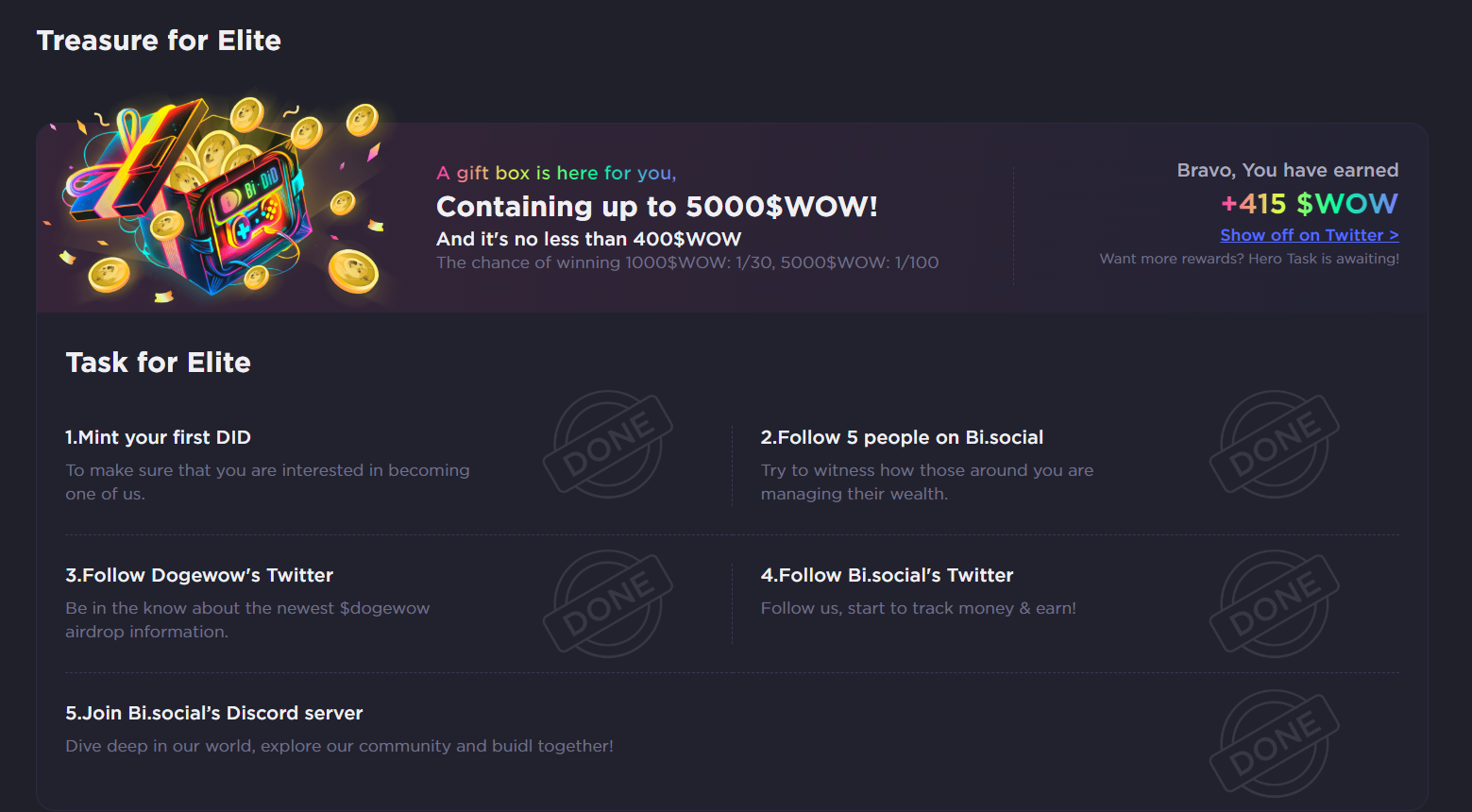Click the Containing up to 5000$WOW headline
Viewport: 1472px width, 812px height.
tap(656, 207)
